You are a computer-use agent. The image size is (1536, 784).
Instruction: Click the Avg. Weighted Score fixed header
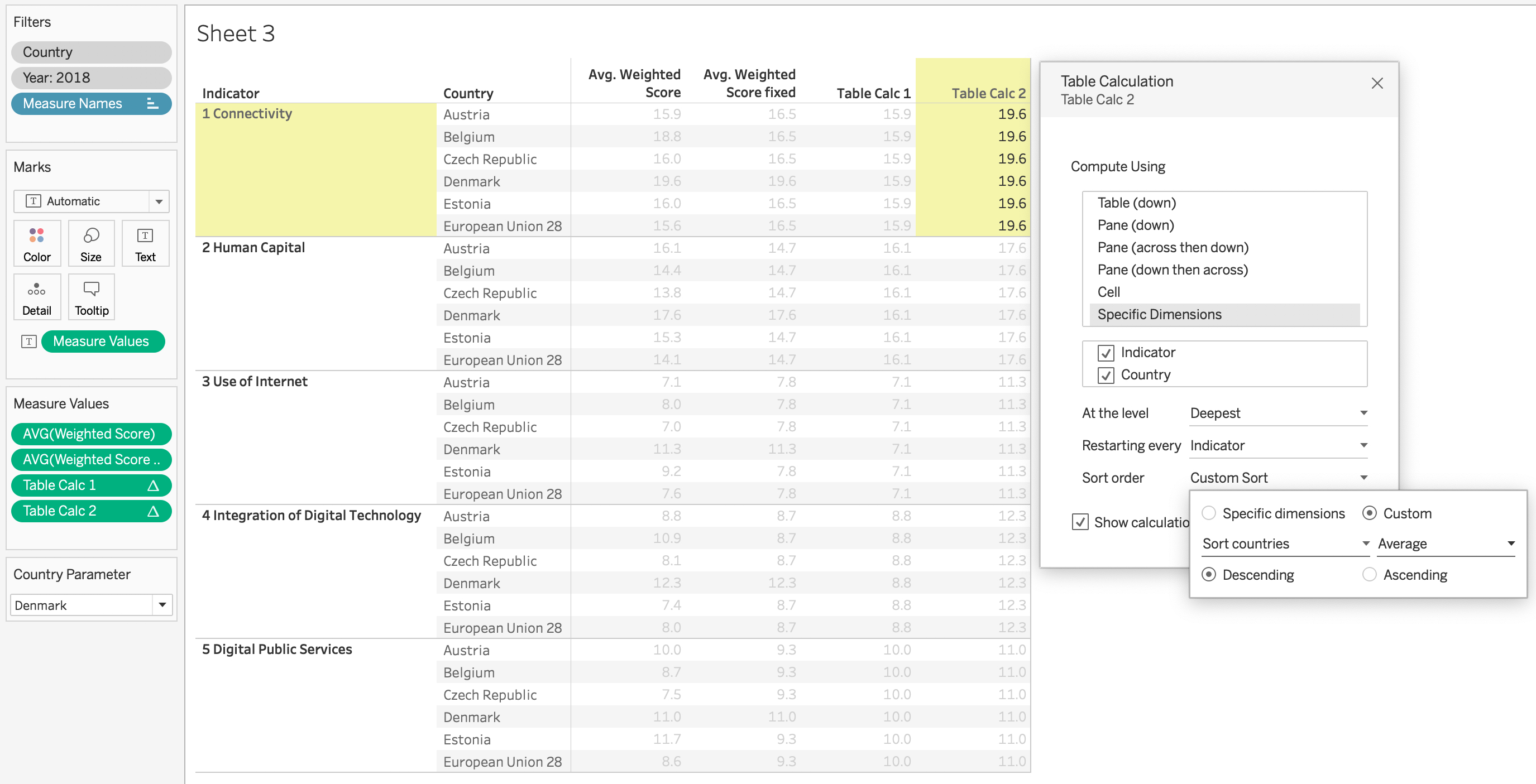pyautogui.click(x=749, y=83)
